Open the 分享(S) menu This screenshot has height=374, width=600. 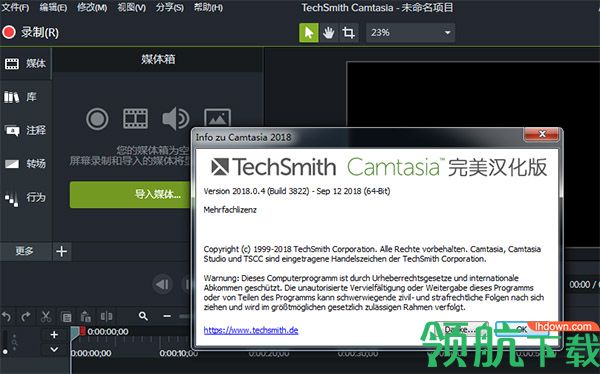[170, 7]
